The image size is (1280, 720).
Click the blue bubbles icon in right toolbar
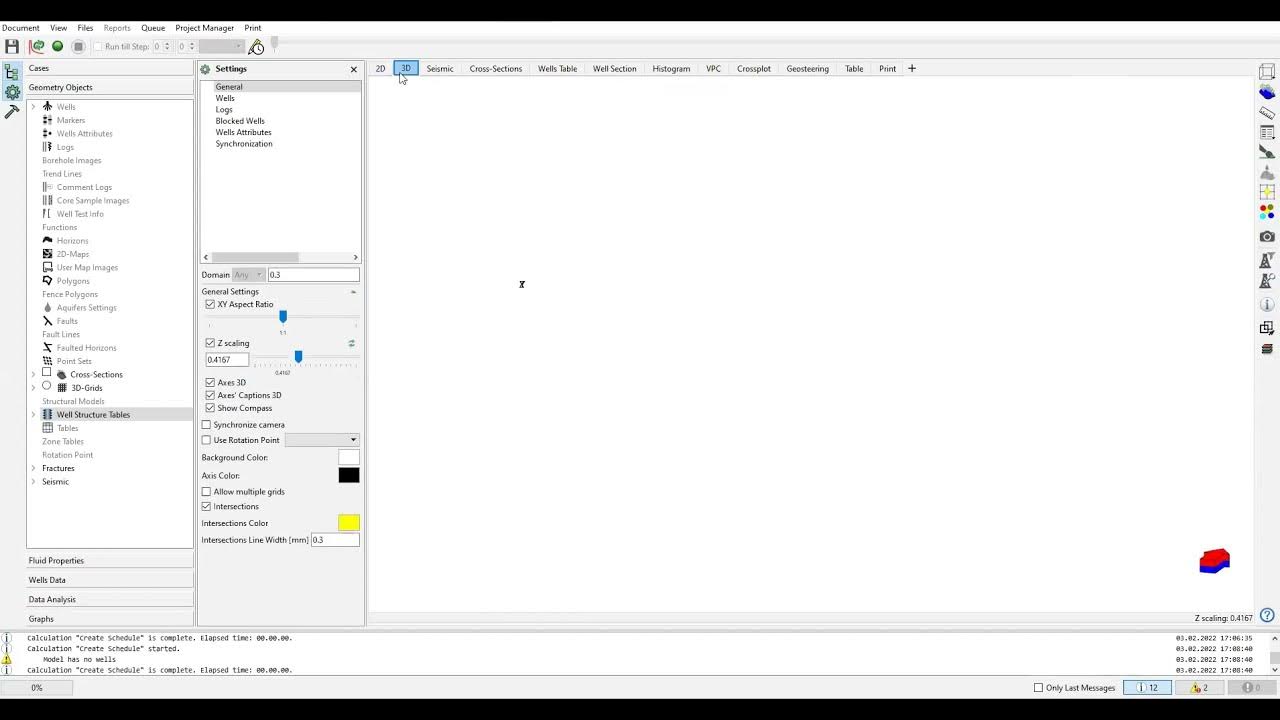[1267, 93]
